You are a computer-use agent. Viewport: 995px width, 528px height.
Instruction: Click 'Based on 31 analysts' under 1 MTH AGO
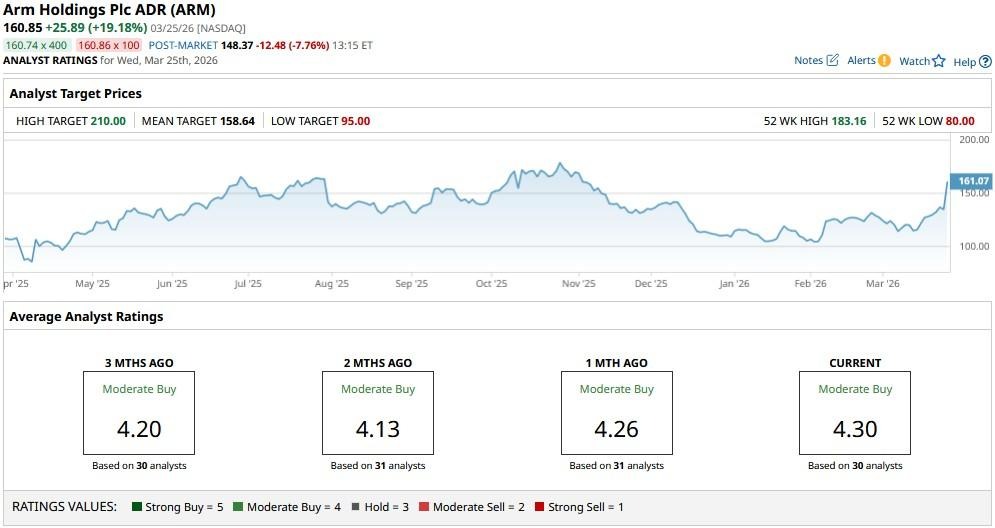point(616,465)
